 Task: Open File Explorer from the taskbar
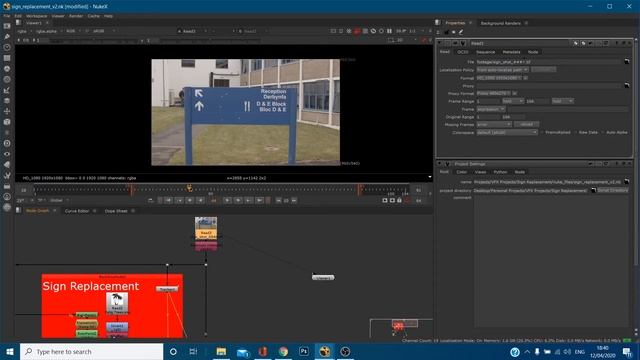(221, 351)
